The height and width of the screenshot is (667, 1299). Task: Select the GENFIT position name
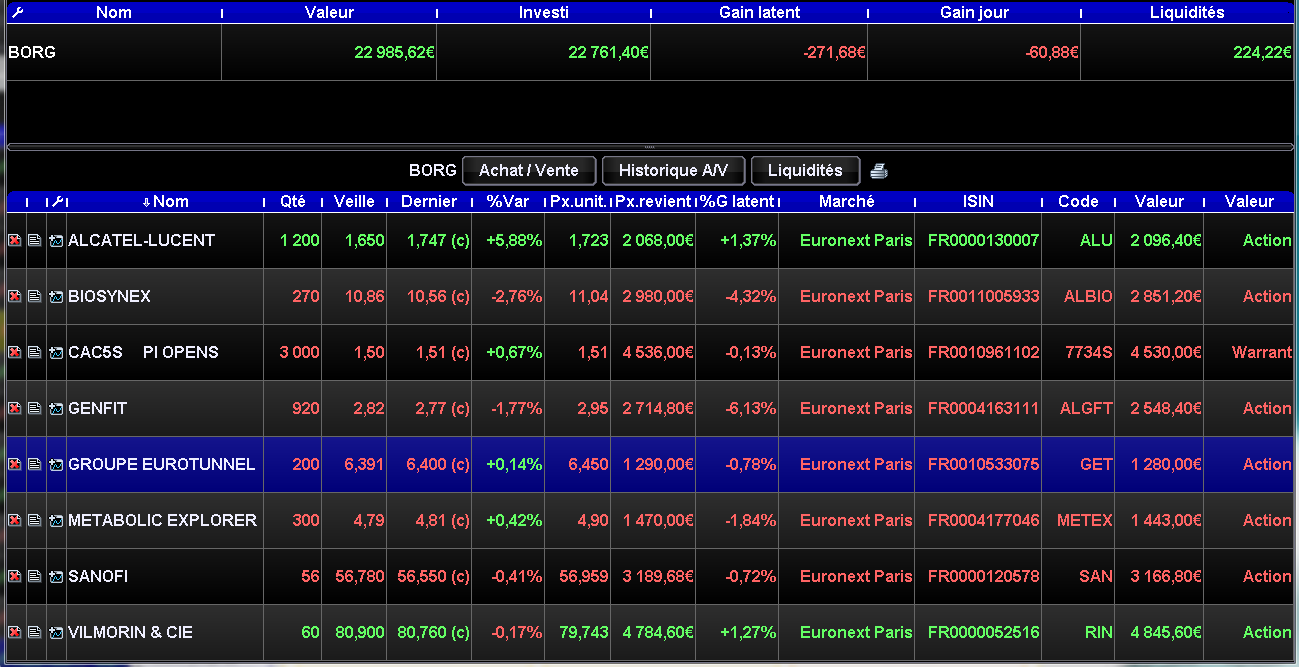[97, 409]
